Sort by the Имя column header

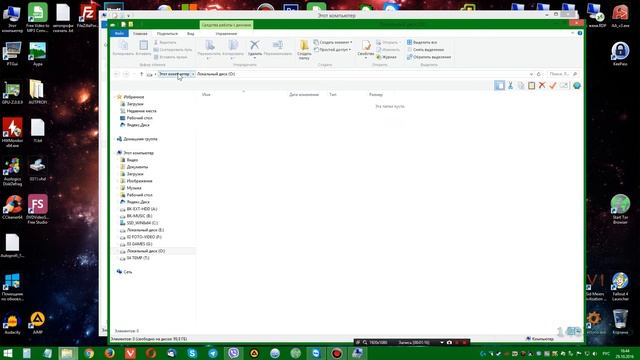[206, 95]
